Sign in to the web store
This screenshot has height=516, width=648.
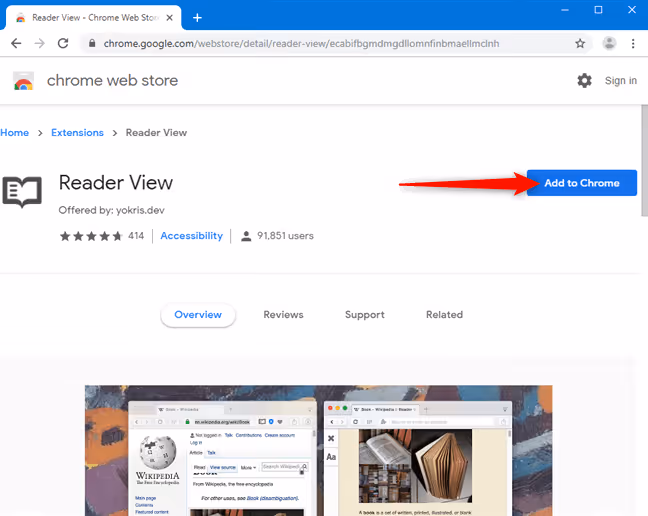[x=621, y=81]
